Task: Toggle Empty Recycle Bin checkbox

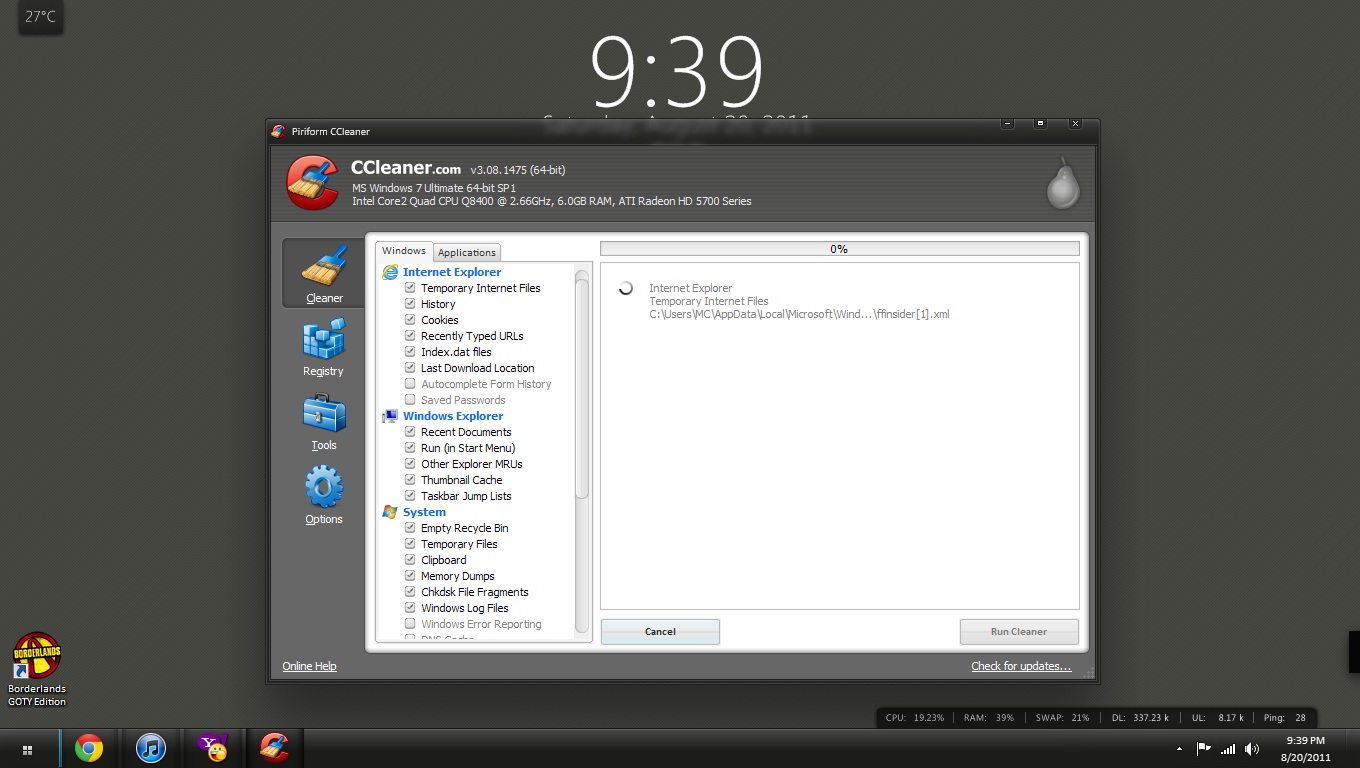Action: [410, 528]
